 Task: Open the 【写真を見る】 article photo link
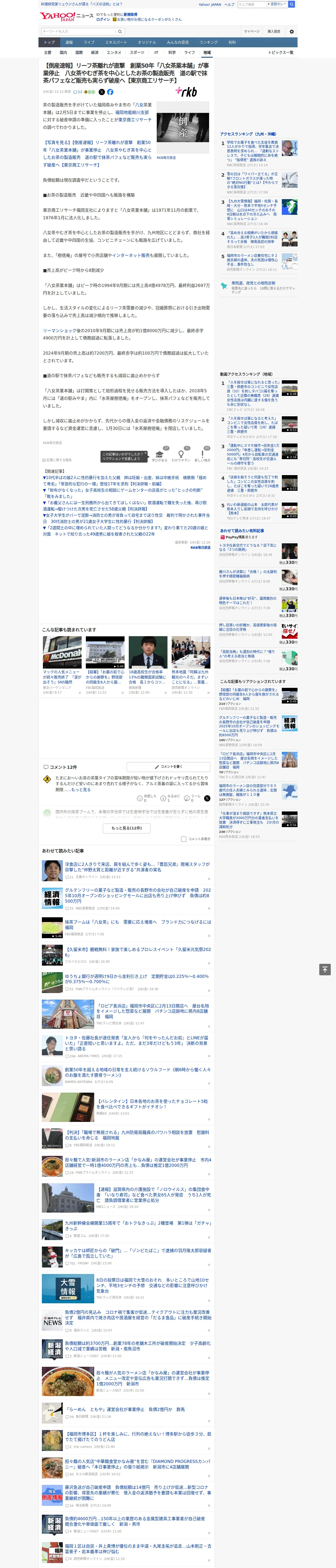point(97,153)
